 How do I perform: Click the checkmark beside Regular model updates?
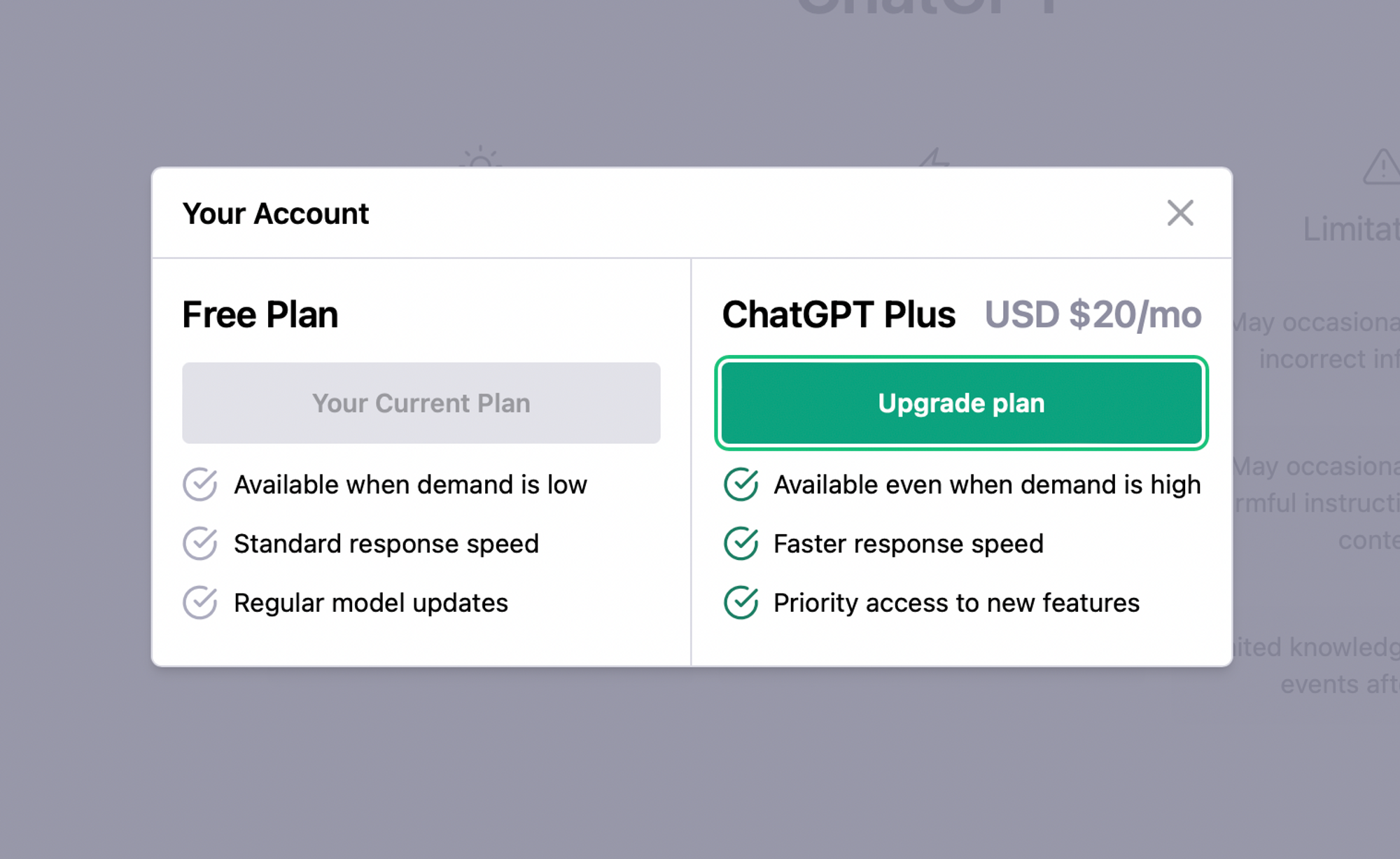coord(199,603)
